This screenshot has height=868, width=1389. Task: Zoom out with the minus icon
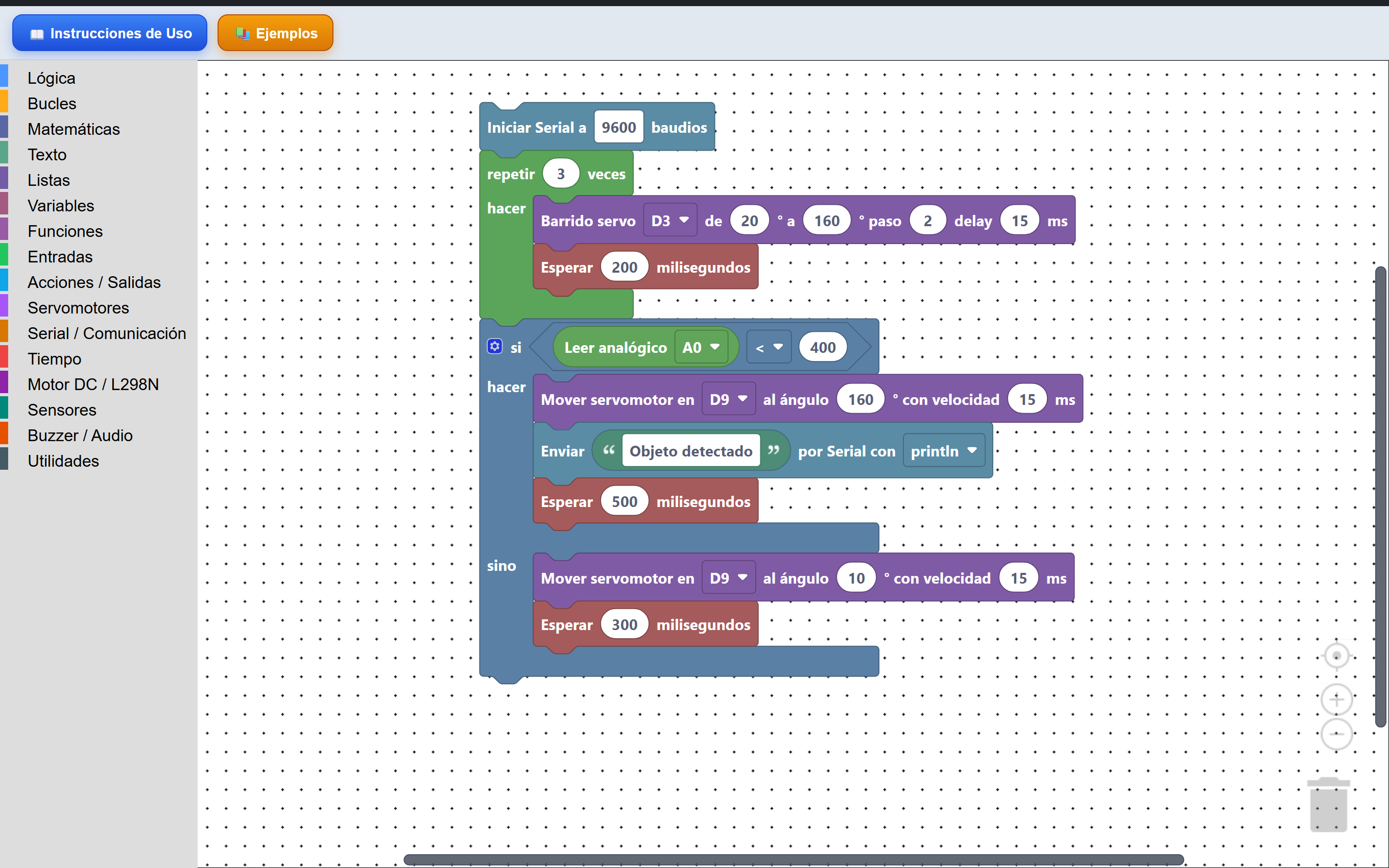[1336, 734]
